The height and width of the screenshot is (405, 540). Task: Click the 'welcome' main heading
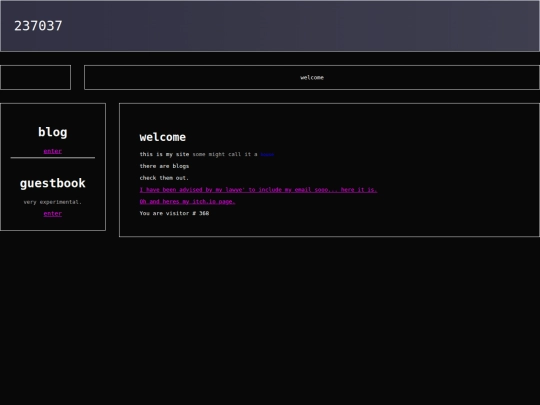[x=163, y=137]
